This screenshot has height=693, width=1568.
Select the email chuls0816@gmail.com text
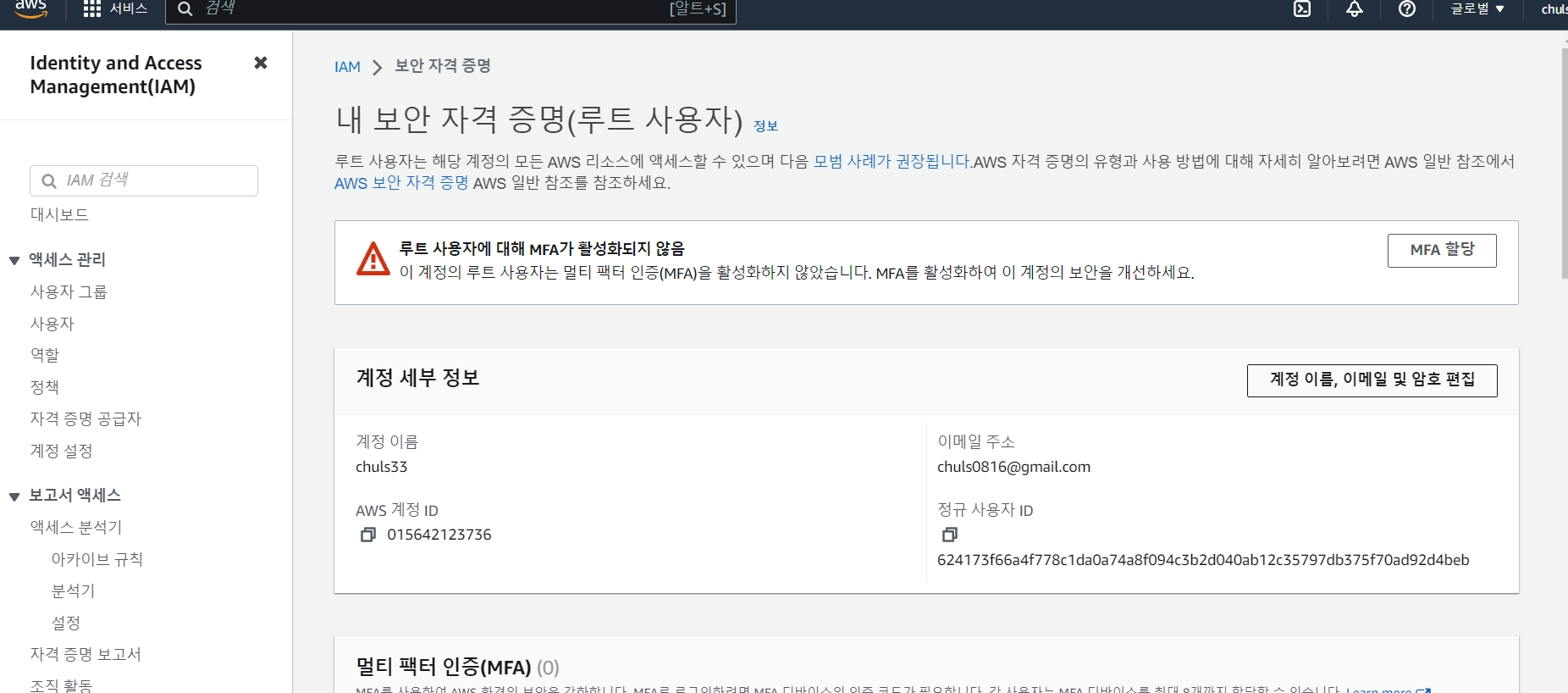(1013, 467)
